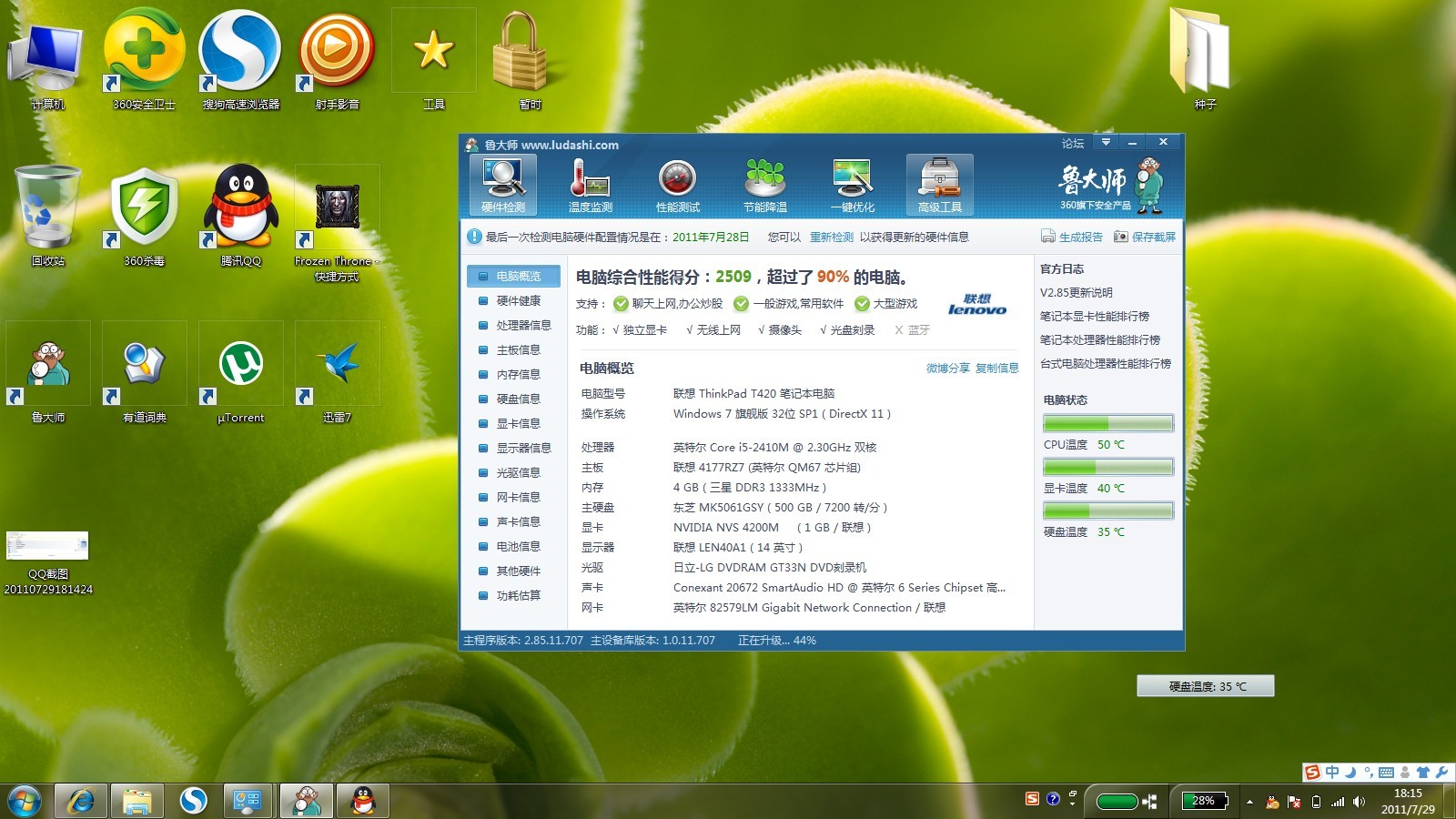
Task: Open the 回收站 recycle bin
Action: click(47, 217)
